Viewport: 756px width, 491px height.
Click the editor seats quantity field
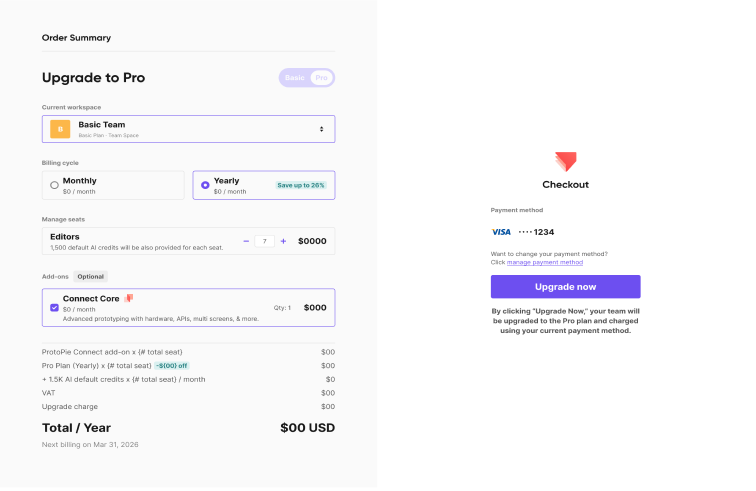point(265,241)
